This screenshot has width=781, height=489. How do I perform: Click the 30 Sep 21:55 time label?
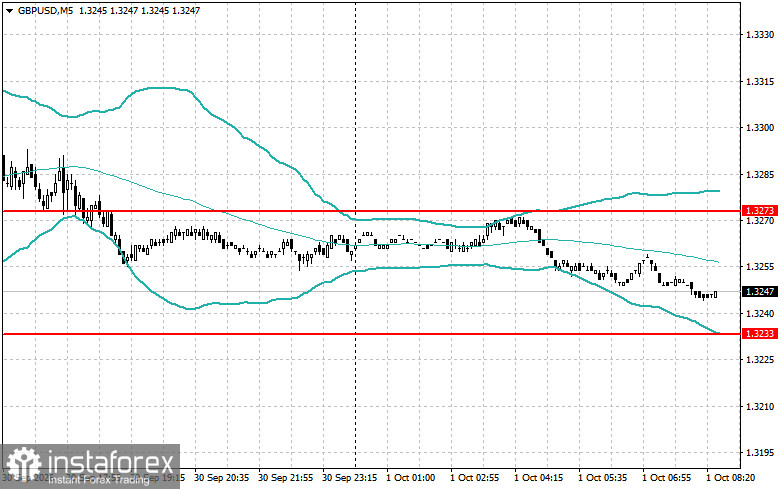[x=285, y=478]
